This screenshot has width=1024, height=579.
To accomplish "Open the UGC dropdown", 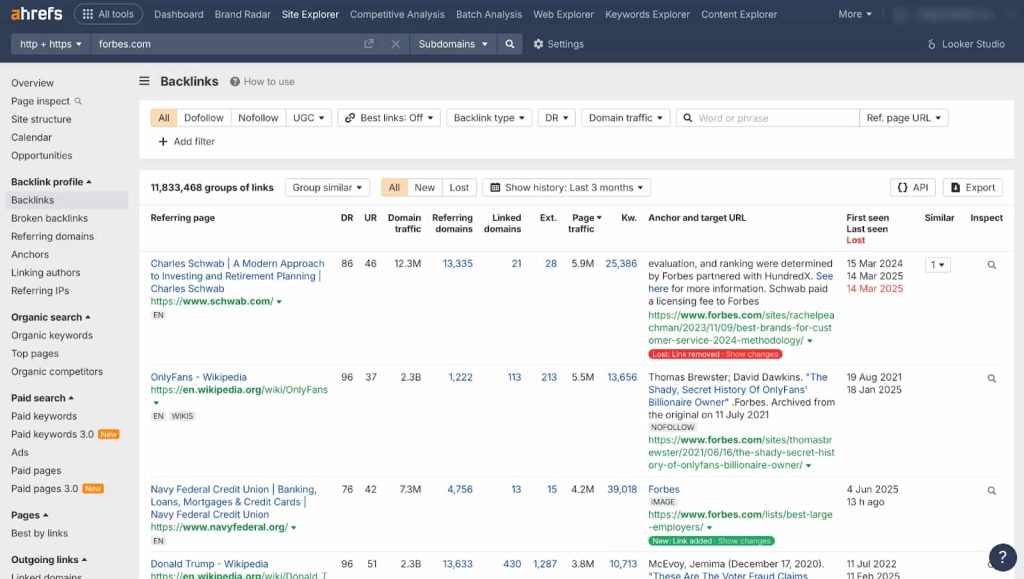I will (309, 117).
